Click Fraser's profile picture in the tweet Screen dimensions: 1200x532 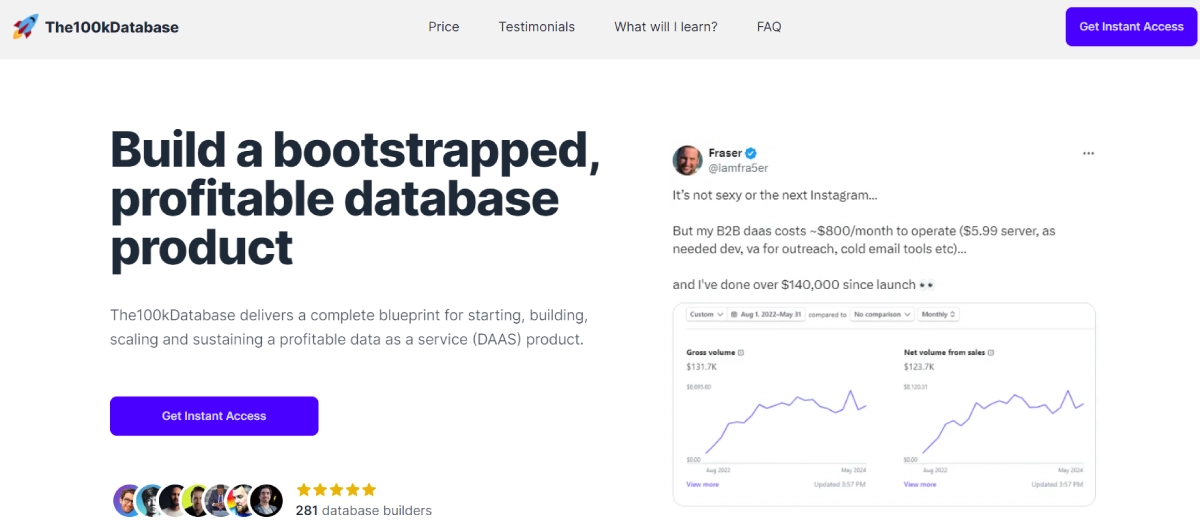pyautogui.click(x=687, y=161)
